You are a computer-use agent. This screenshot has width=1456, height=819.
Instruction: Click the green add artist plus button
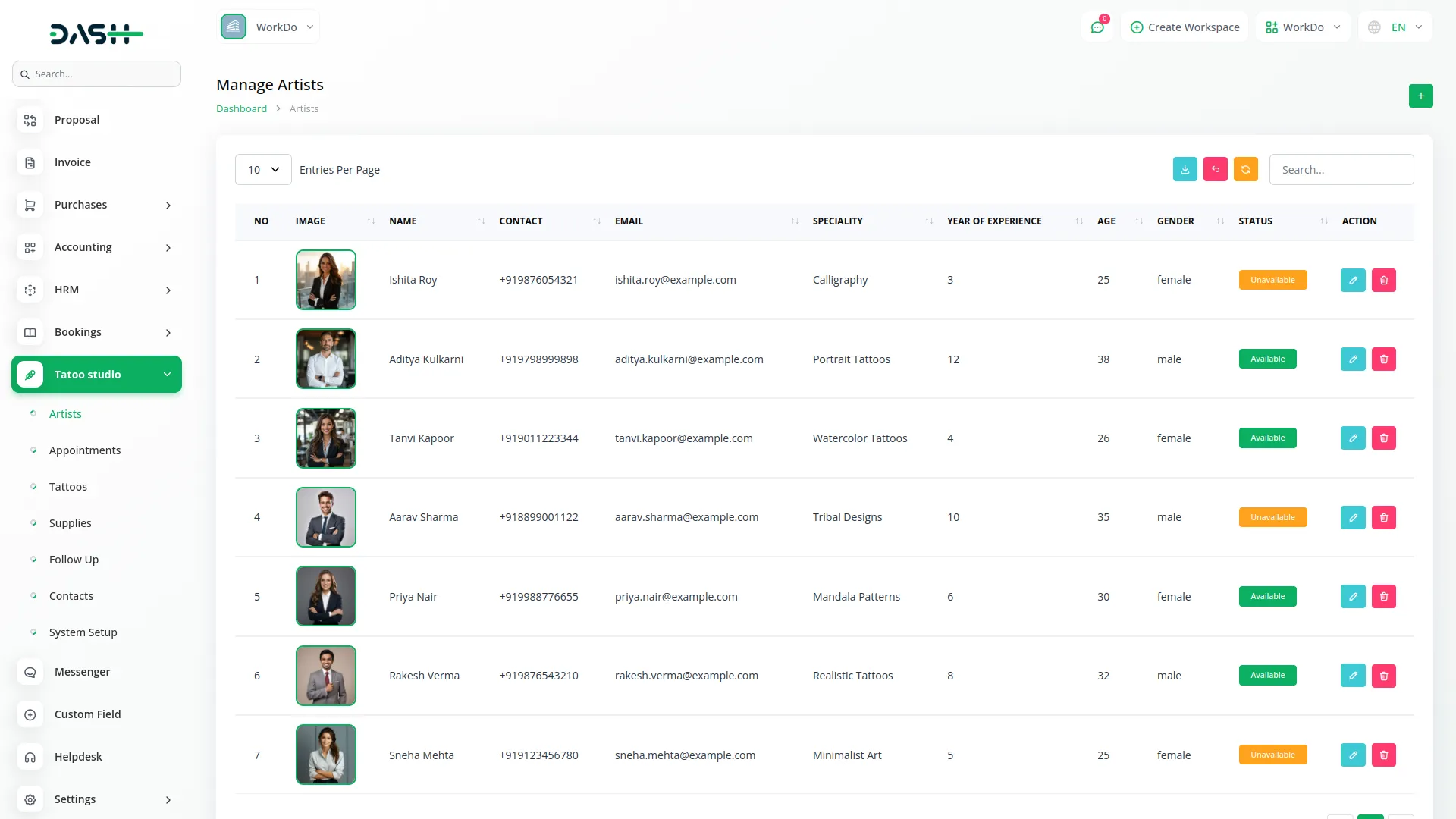(1420, 96)
